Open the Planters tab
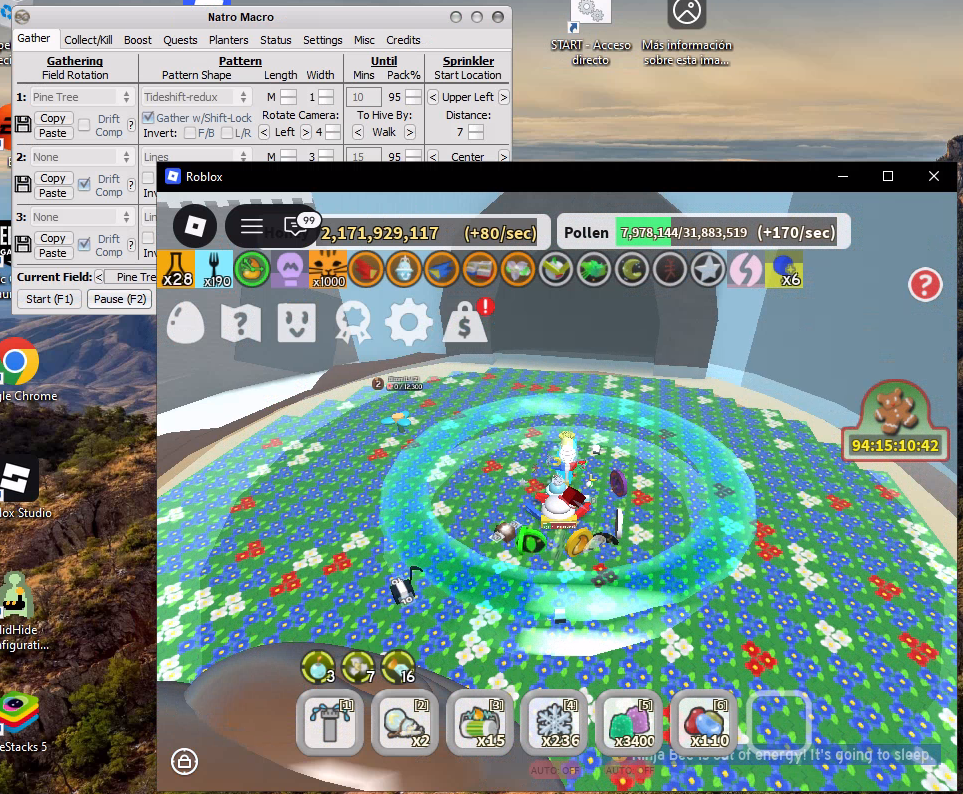 pos(228,40)
